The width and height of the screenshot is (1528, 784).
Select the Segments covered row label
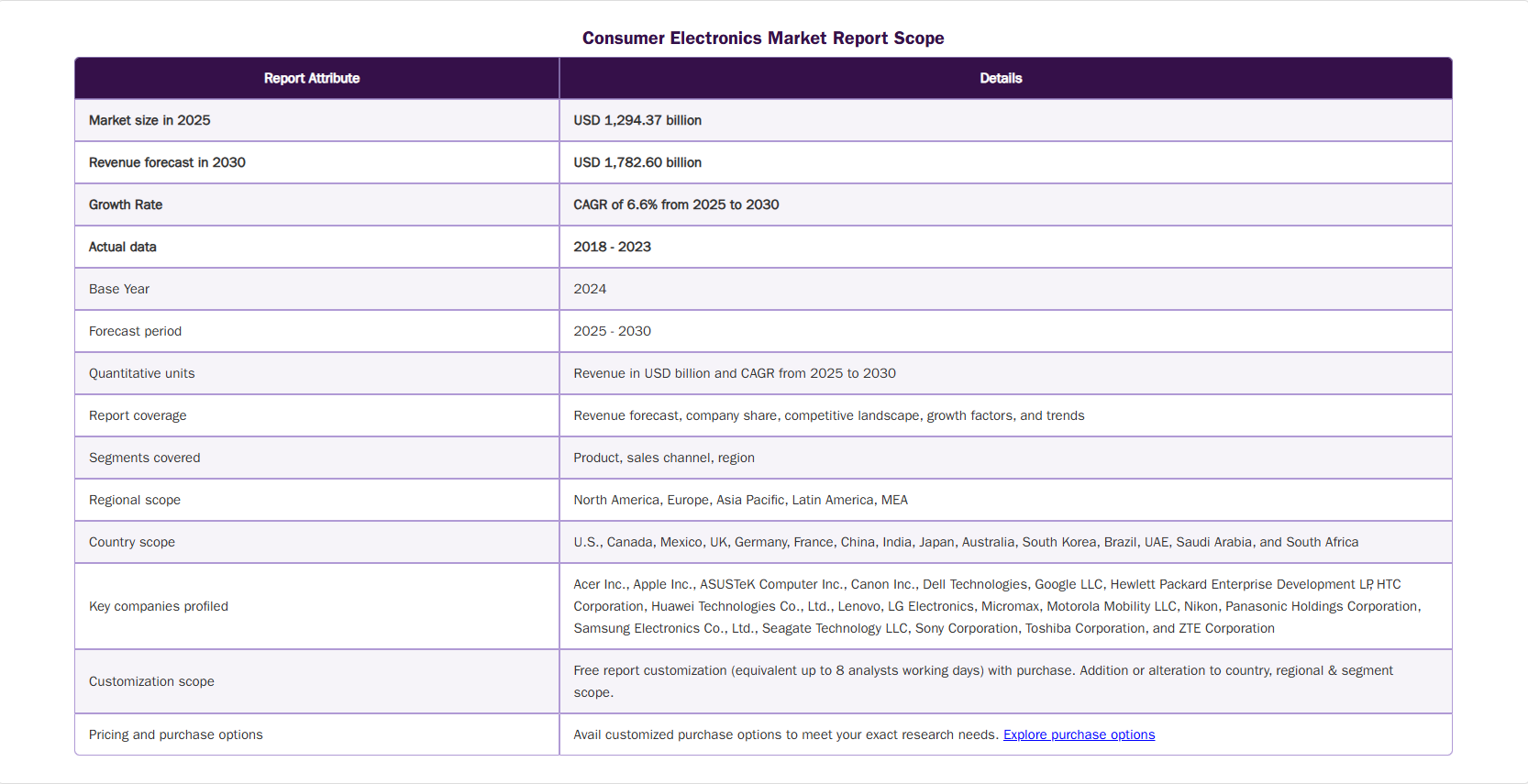coord(144,458)
